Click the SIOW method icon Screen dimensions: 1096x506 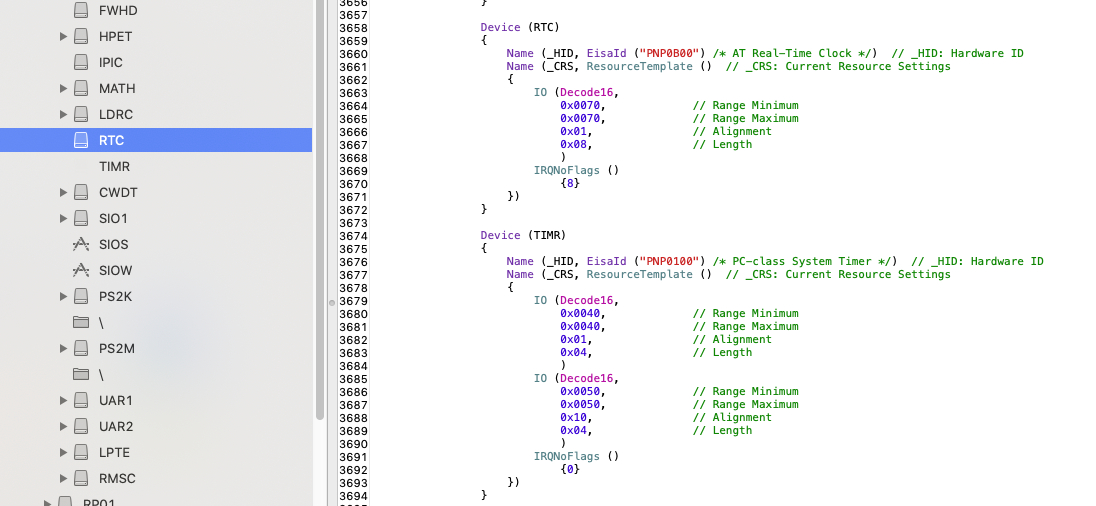82,270
